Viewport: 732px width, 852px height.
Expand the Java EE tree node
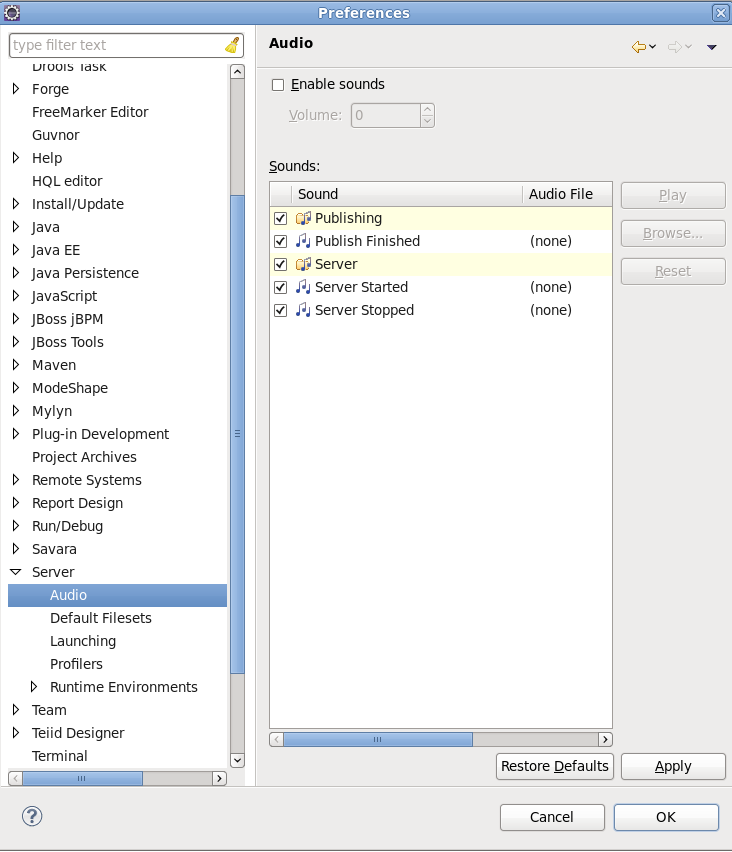coord(16,250)
